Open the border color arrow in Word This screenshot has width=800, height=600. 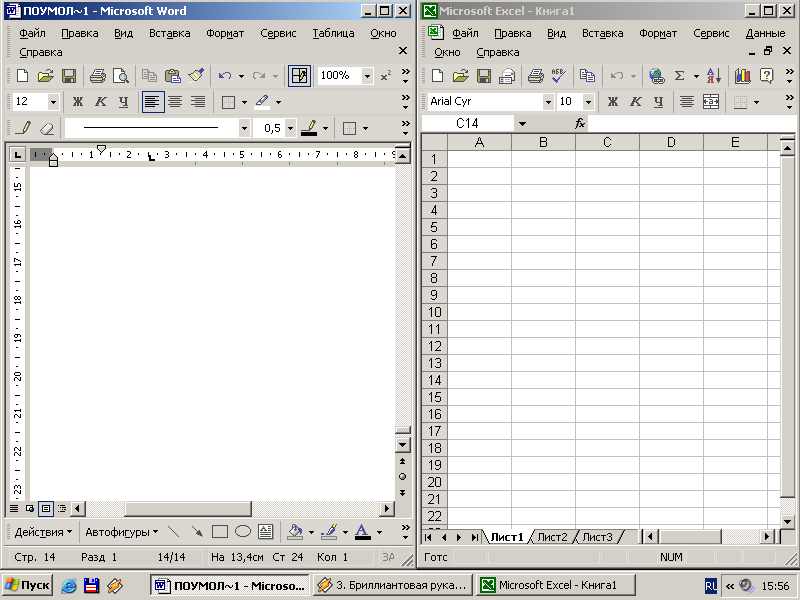point(326,128)
